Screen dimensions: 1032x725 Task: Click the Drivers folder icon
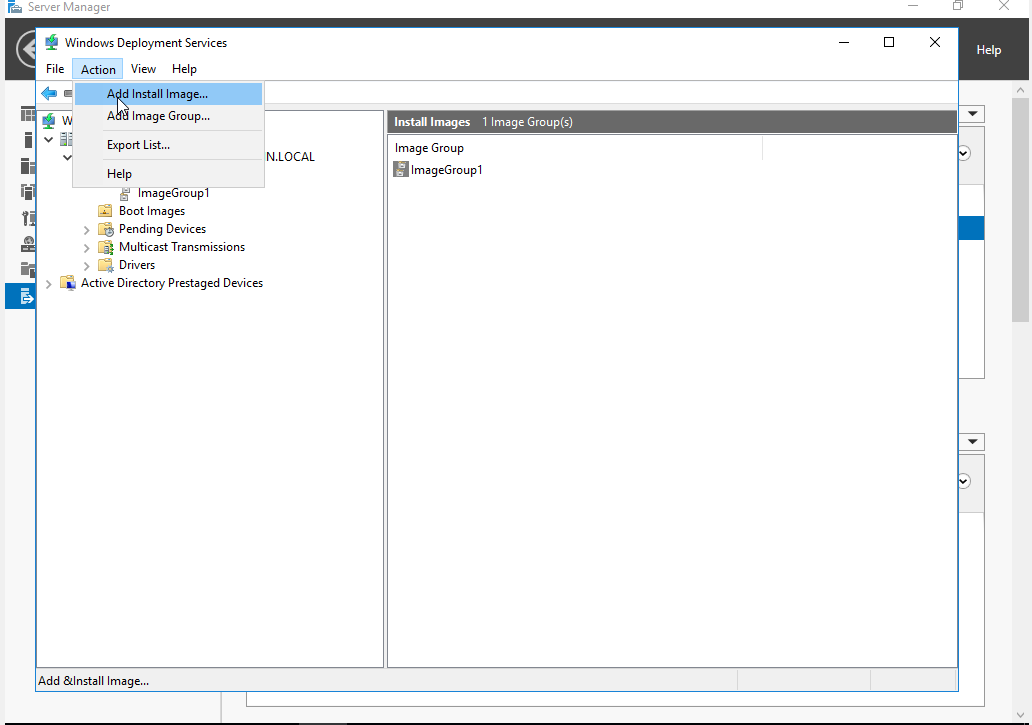pos(106,265)
